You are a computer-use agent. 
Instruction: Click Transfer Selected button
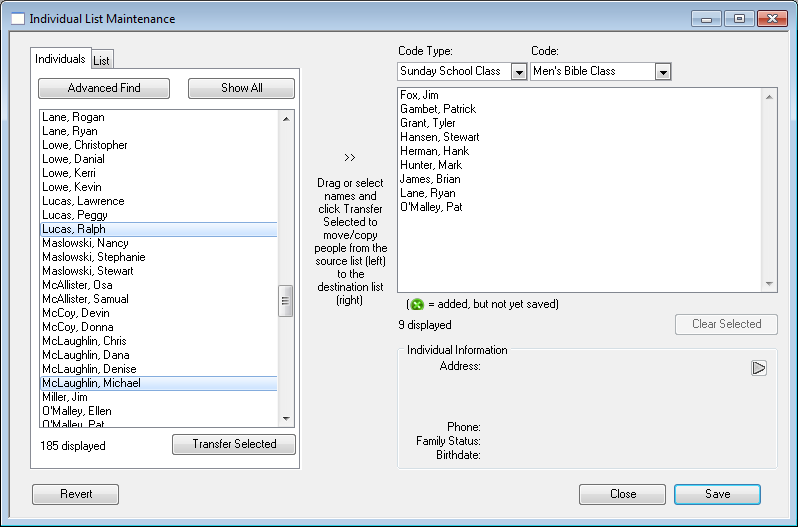click(x=234, y=444)
